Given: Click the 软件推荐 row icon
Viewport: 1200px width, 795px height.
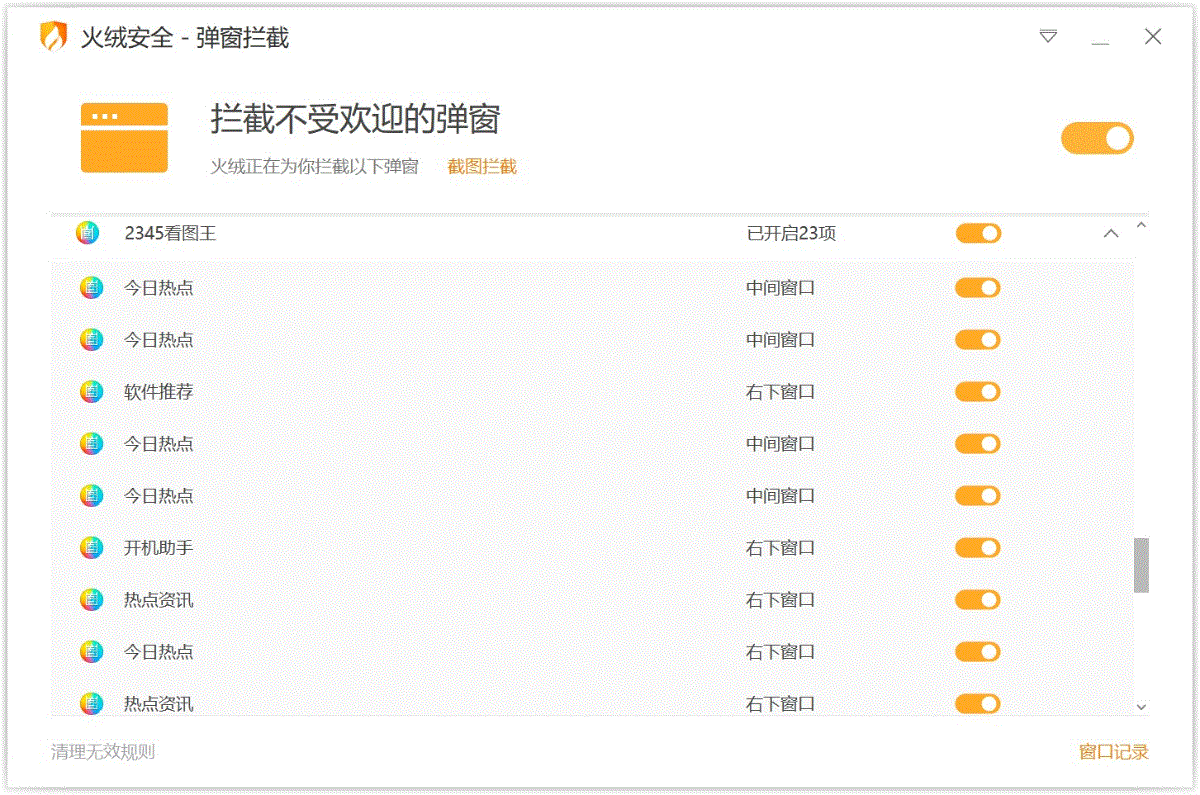Looking at the screenshot, I should coord(91,392).
